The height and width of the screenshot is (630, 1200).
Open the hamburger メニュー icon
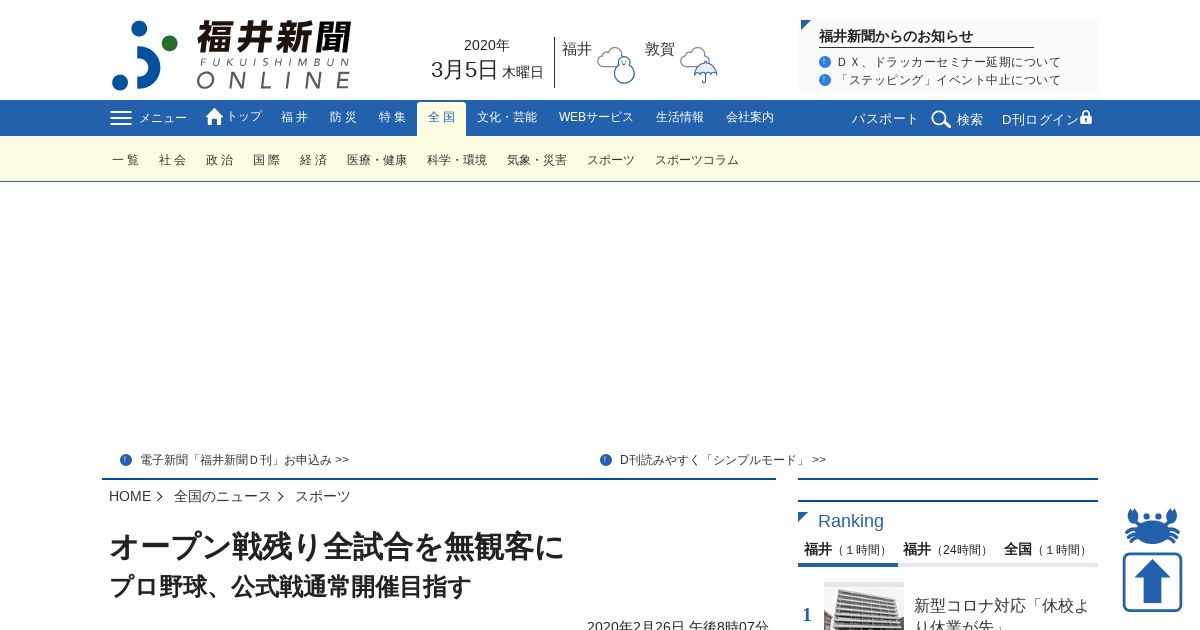click(121, 118)
